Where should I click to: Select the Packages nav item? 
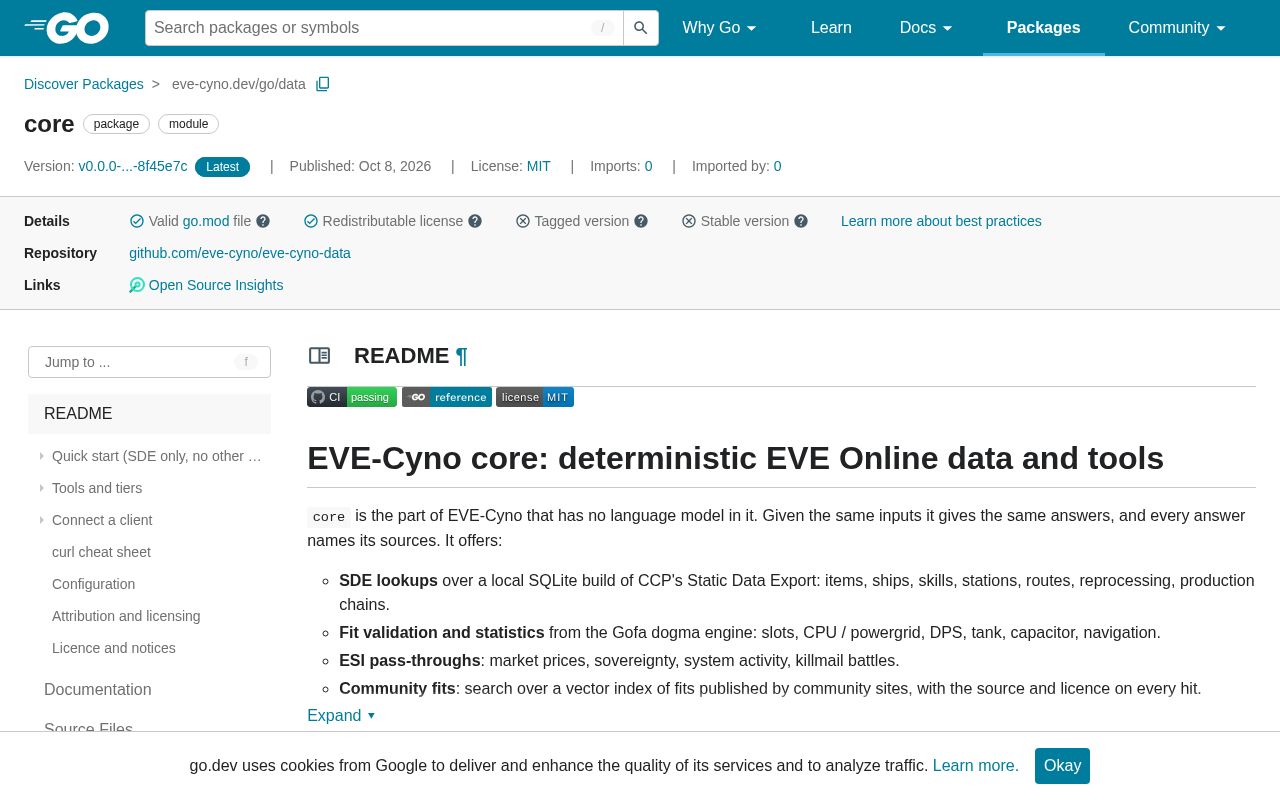pos(1043,28)
